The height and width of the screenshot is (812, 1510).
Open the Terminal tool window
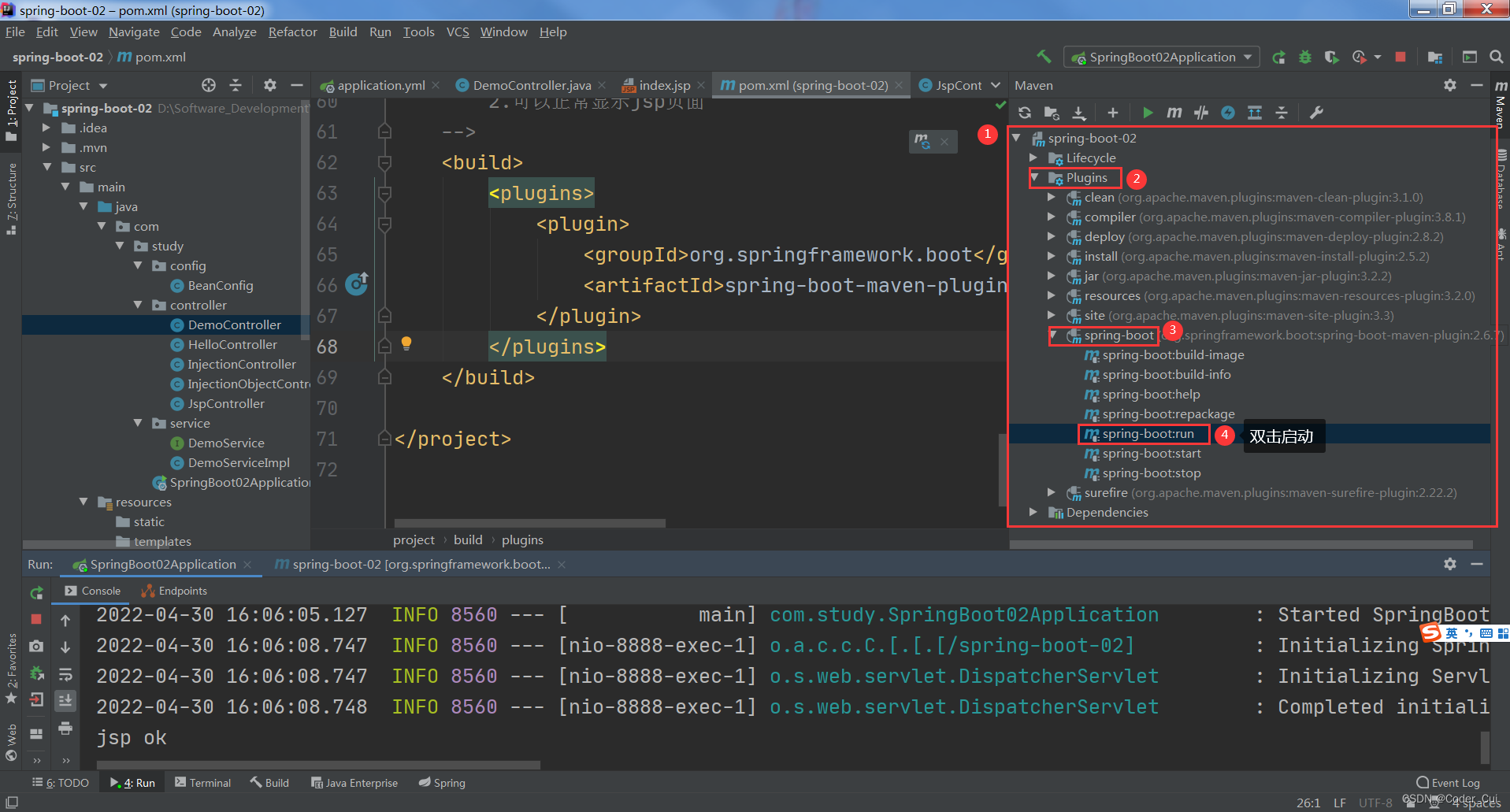203,783
